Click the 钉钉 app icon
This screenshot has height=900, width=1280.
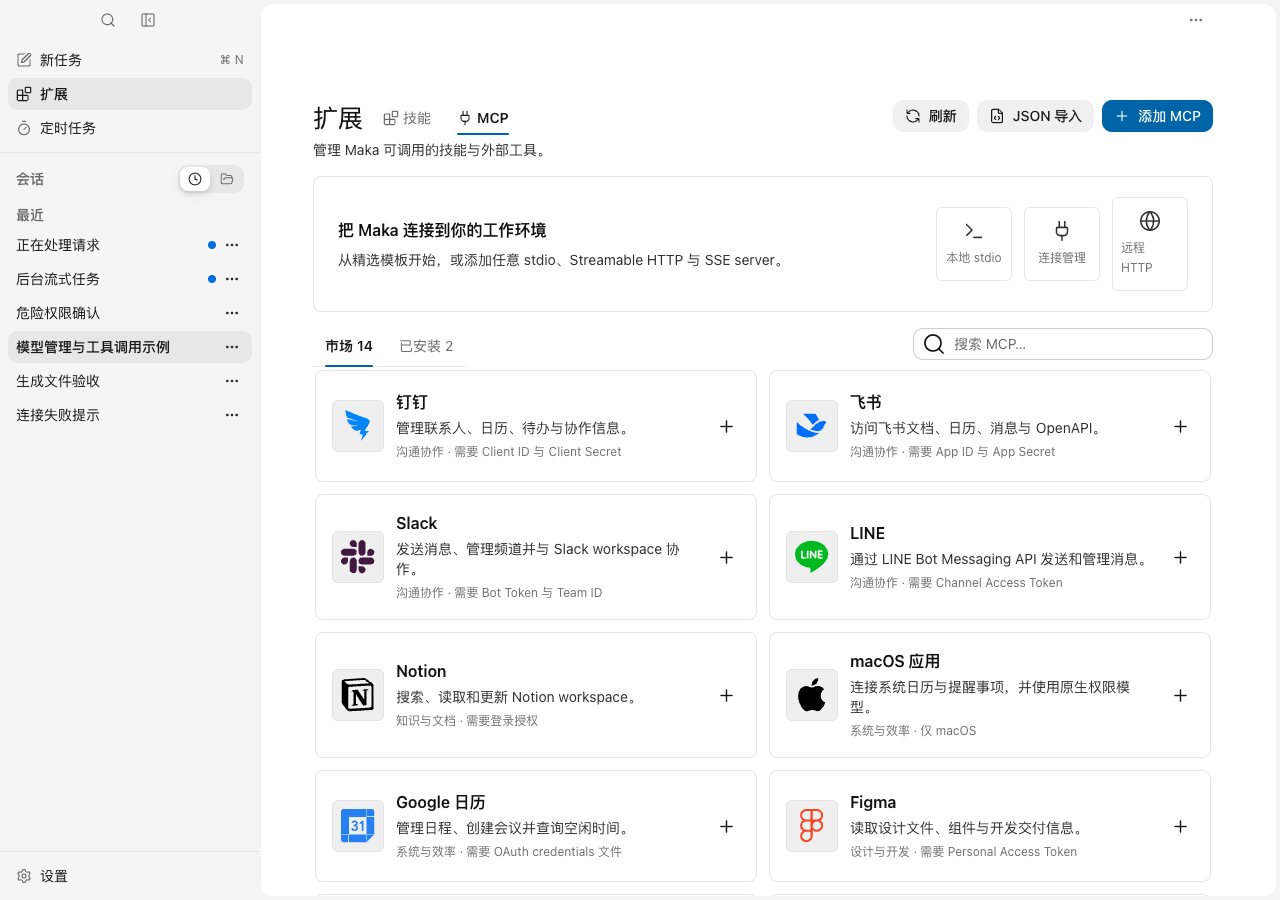click(x=358, y=426)
